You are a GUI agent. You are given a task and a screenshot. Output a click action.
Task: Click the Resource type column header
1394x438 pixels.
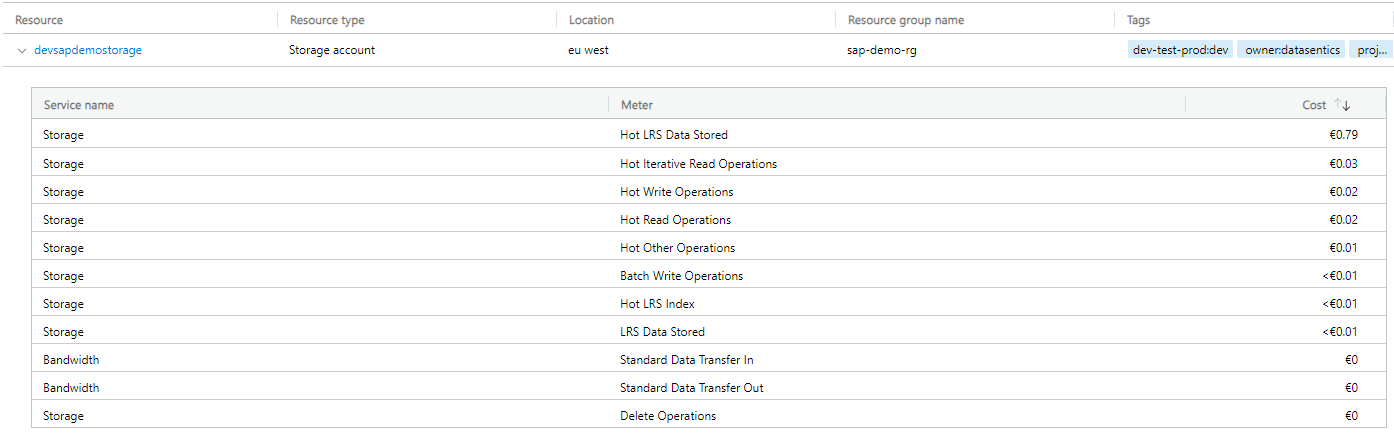click(x=327, y=20)
